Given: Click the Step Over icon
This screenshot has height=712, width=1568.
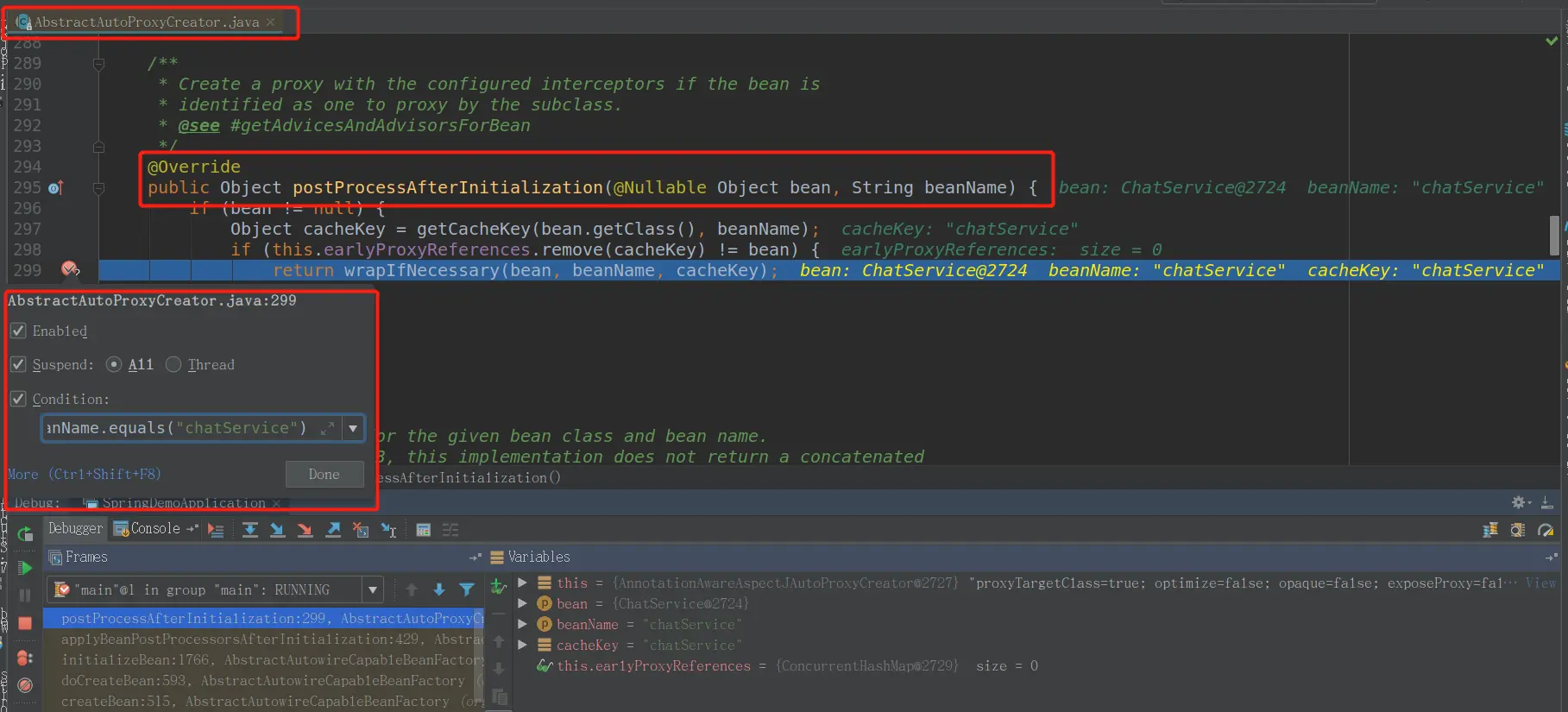Looking at the screenshot, I should coord(250,530).
